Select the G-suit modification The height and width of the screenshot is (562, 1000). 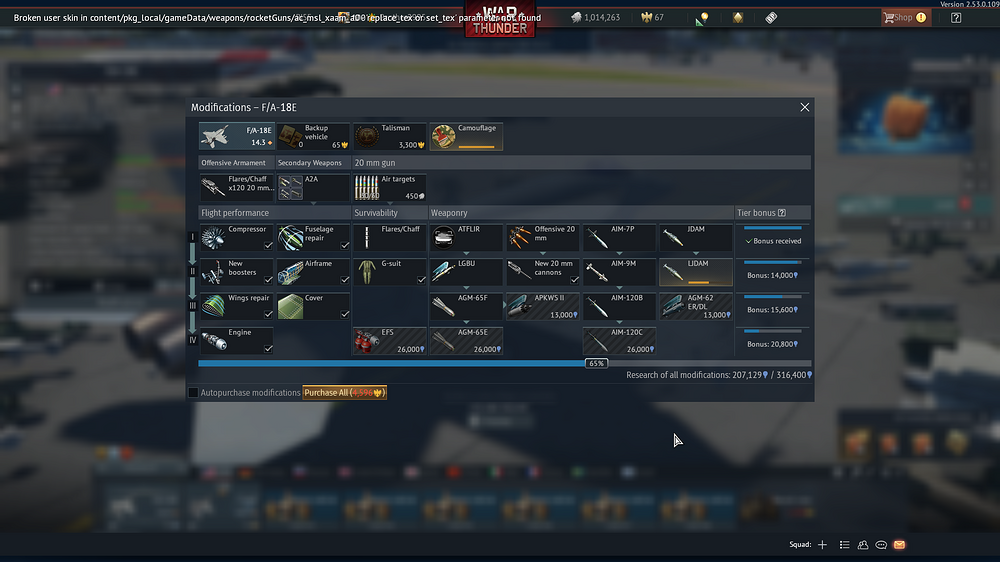[390, 272]
